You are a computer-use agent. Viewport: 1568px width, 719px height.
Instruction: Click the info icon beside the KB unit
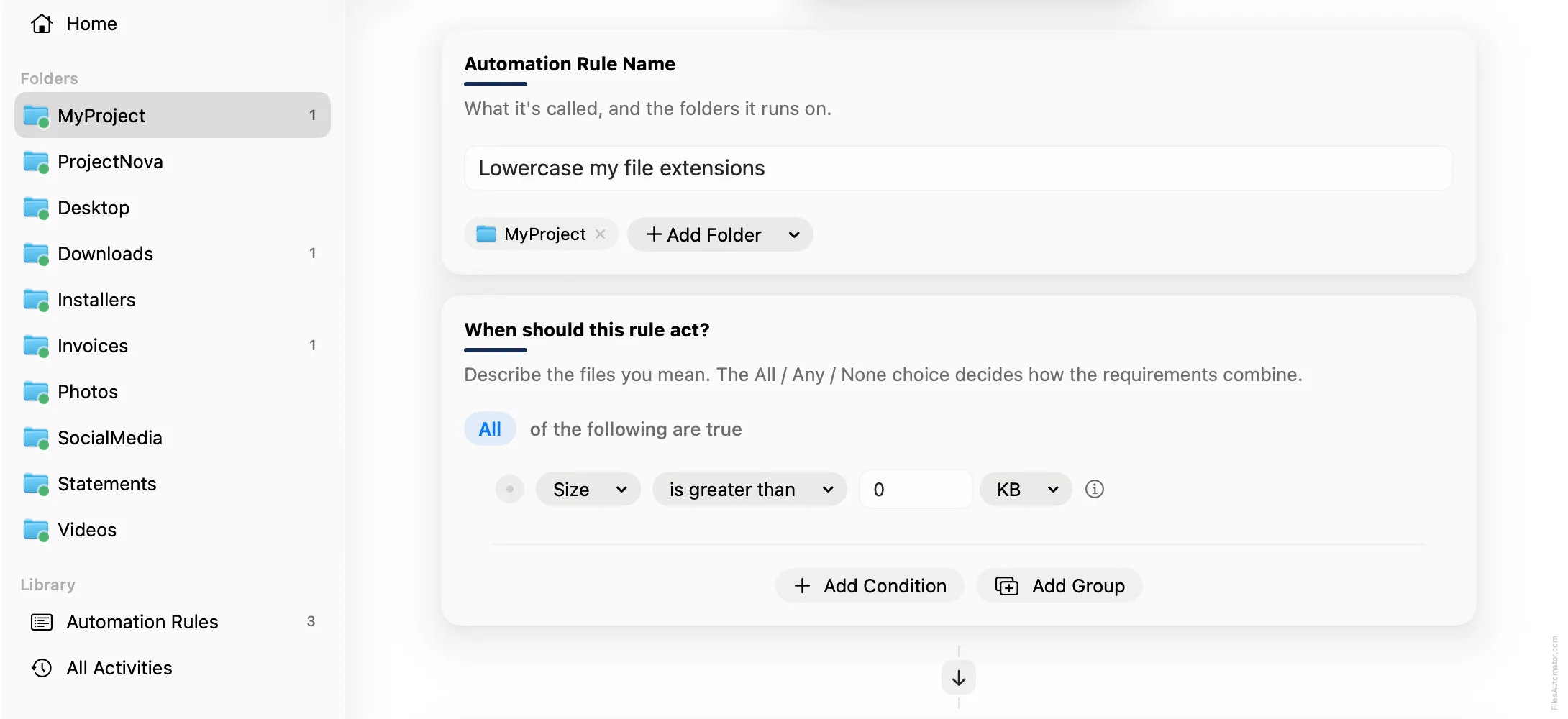pos(1094,489)
